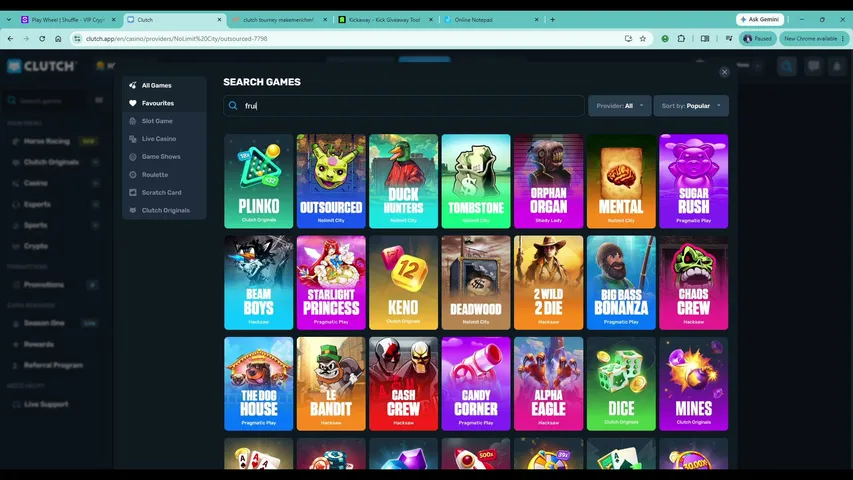Switch to Kickaway Kick Giveaway Tool tab
The height and width of the screenshot is (480, 853).
pos(386,20)
